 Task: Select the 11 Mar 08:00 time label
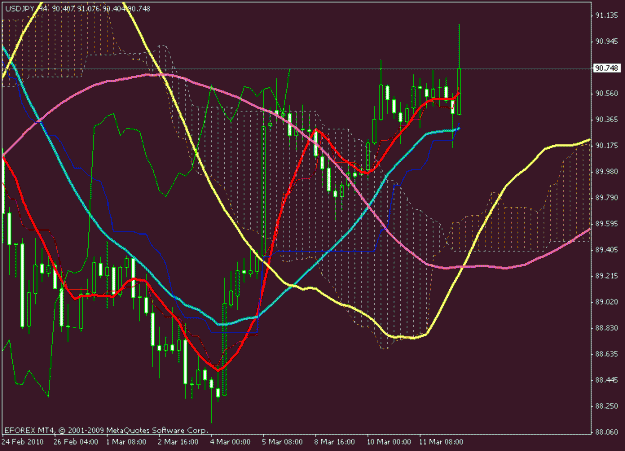tap(441, 442)
